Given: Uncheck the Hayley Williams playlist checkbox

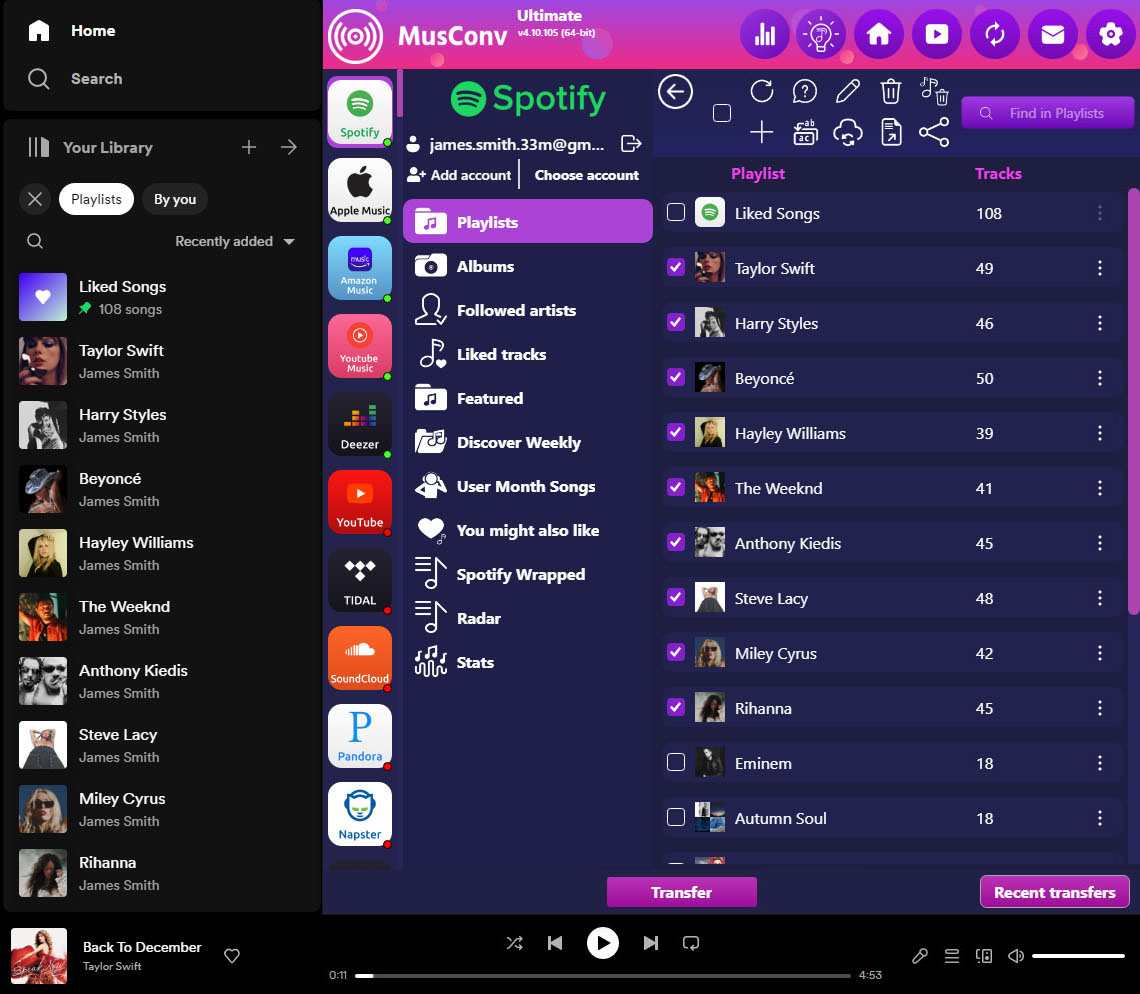Looking at the screenshot, I should pos(675,432).
